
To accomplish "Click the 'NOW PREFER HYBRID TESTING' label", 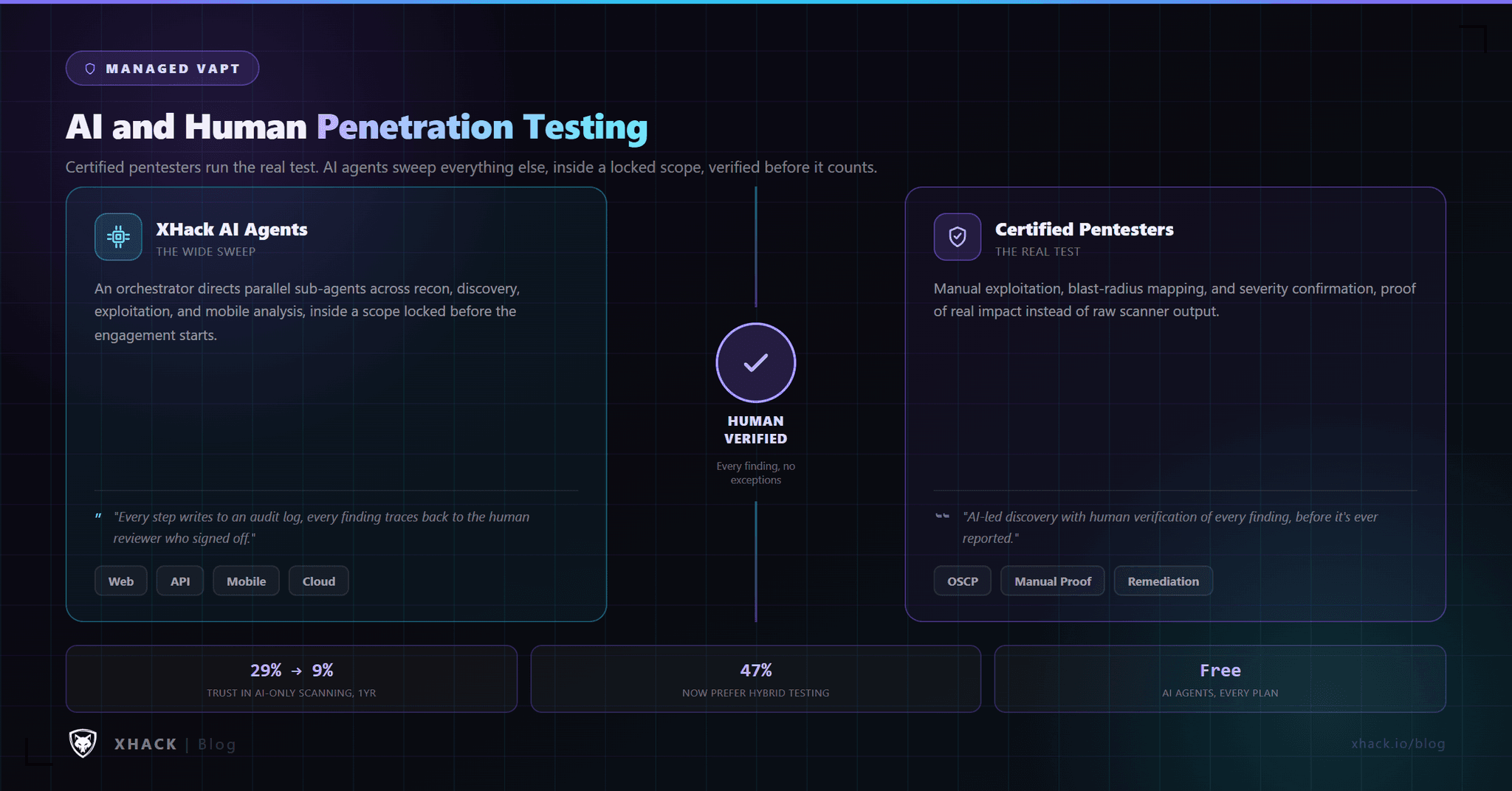I will tap(756, 693).
